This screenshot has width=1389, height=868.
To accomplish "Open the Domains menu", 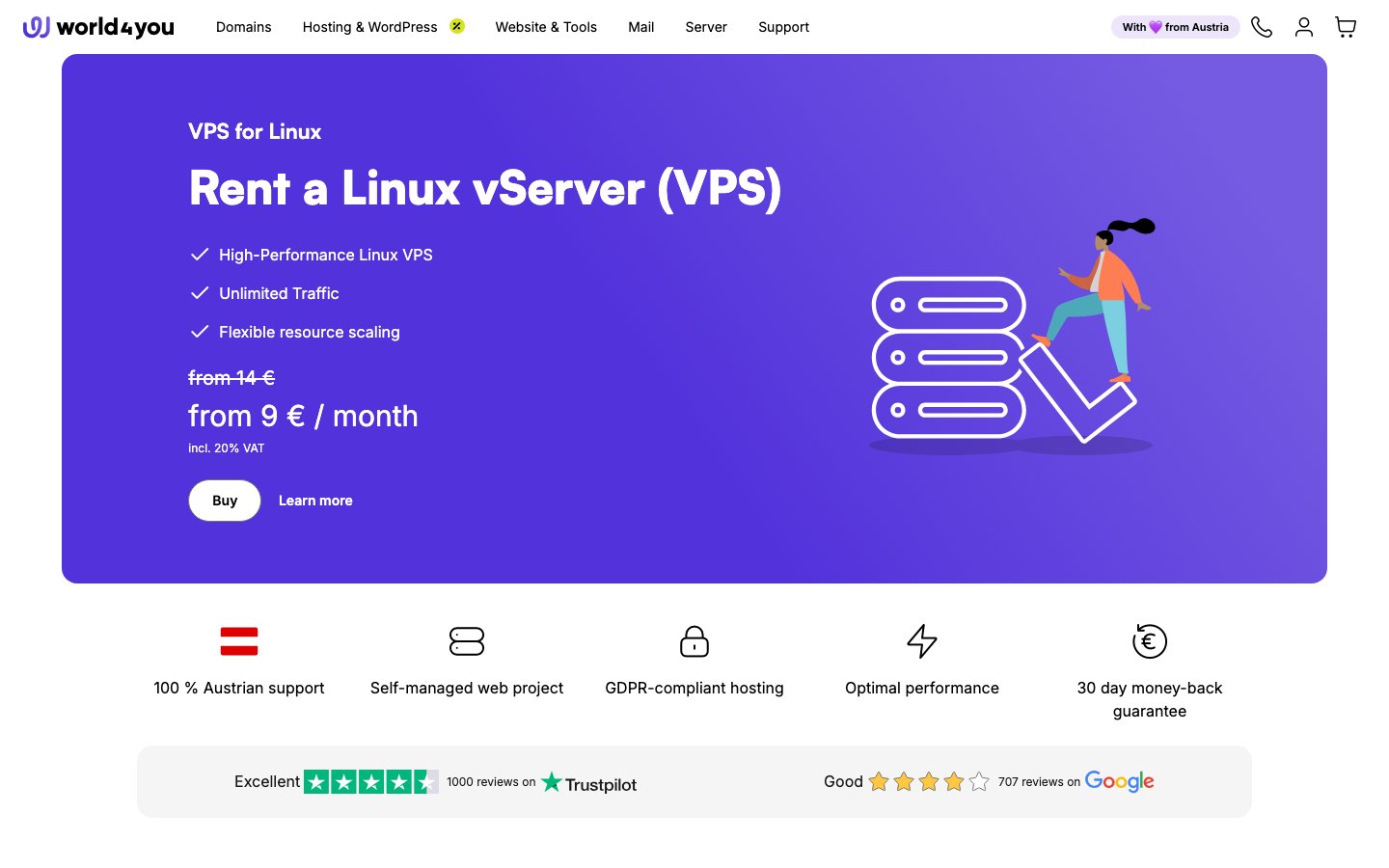I will [244, 27].
